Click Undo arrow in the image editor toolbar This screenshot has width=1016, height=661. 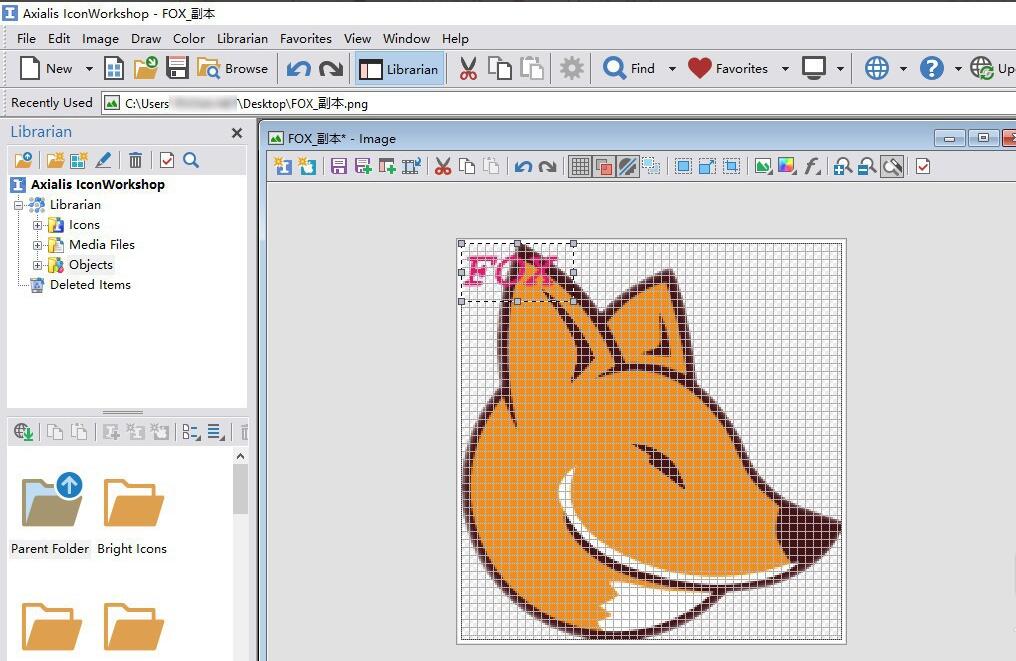tap(522, 167)
